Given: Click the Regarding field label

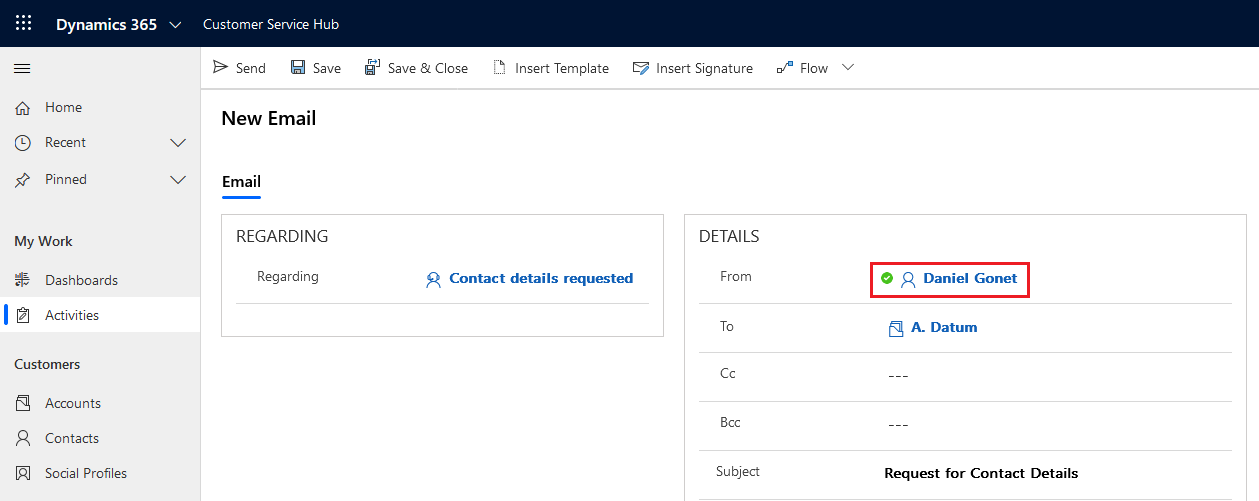Looking at the screenshot, I should coord(288,276).
